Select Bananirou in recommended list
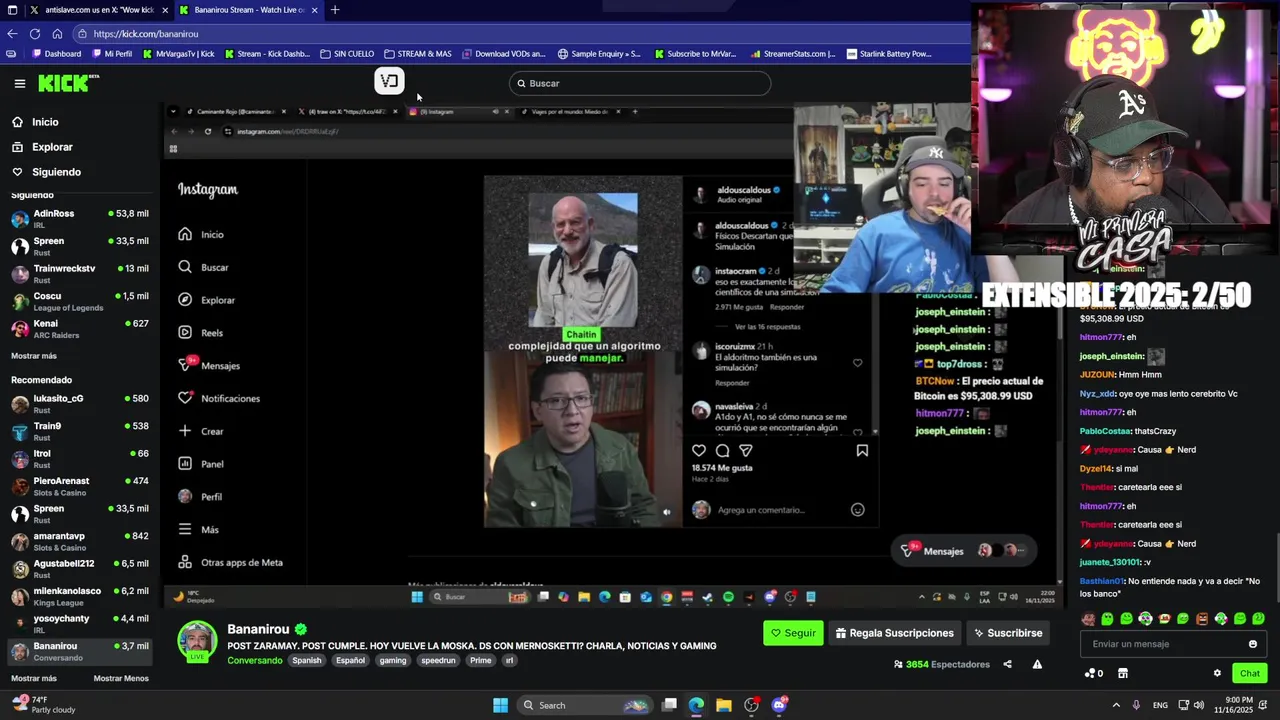The height and width of the screenshot is (720, 1280). (x=79, y=651)
